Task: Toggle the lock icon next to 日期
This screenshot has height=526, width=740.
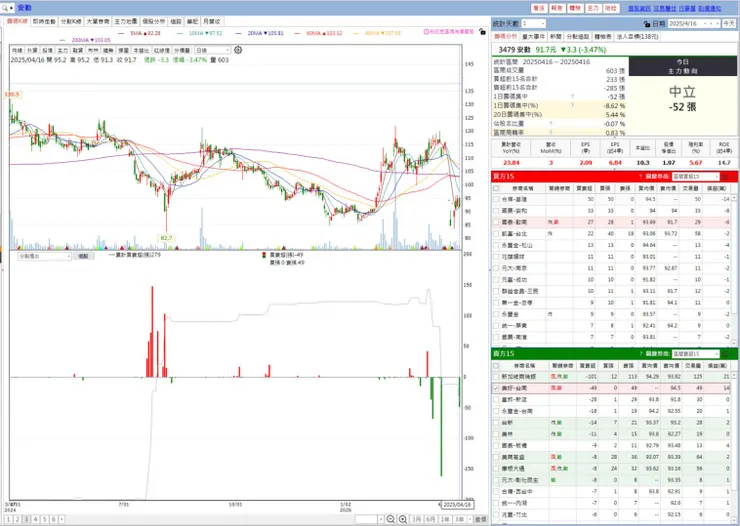Action: point(647,24)
